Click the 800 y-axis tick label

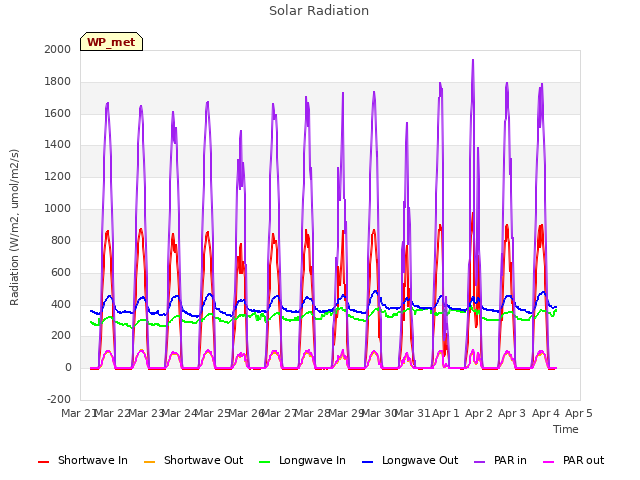pos(61,240)
